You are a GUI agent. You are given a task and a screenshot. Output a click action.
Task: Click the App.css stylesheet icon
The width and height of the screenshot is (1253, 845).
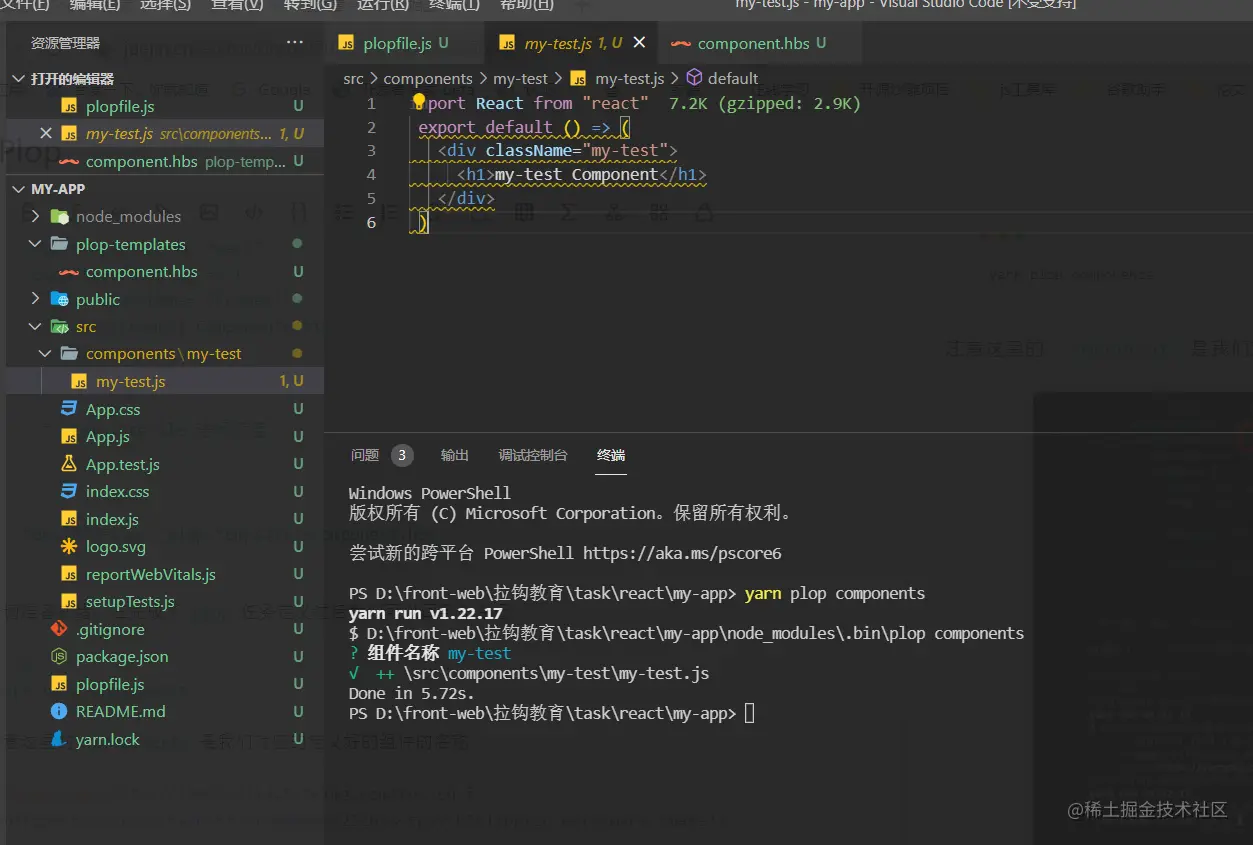click(69, 409)
